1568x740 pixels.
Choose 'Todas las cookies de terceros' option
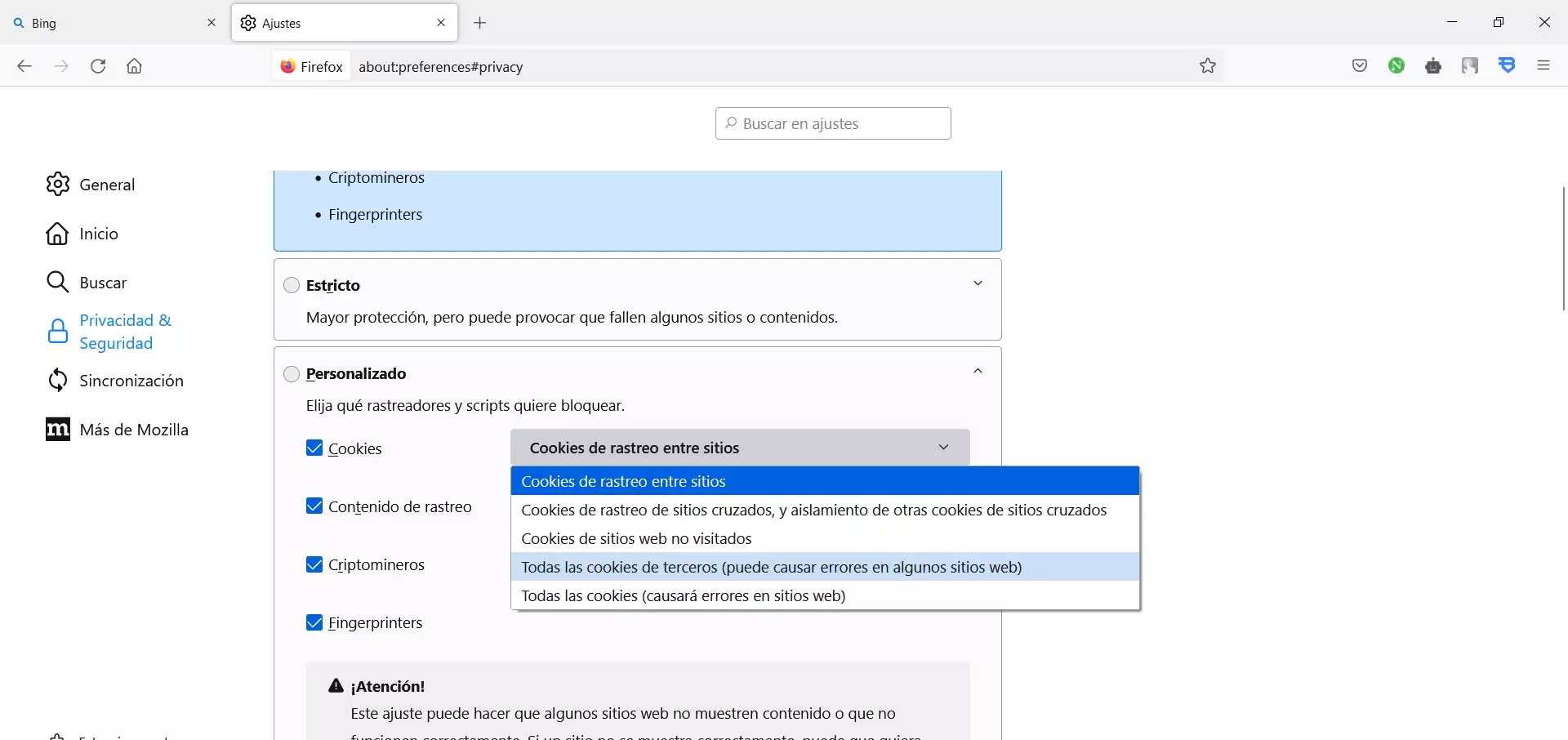coord(772,567)
